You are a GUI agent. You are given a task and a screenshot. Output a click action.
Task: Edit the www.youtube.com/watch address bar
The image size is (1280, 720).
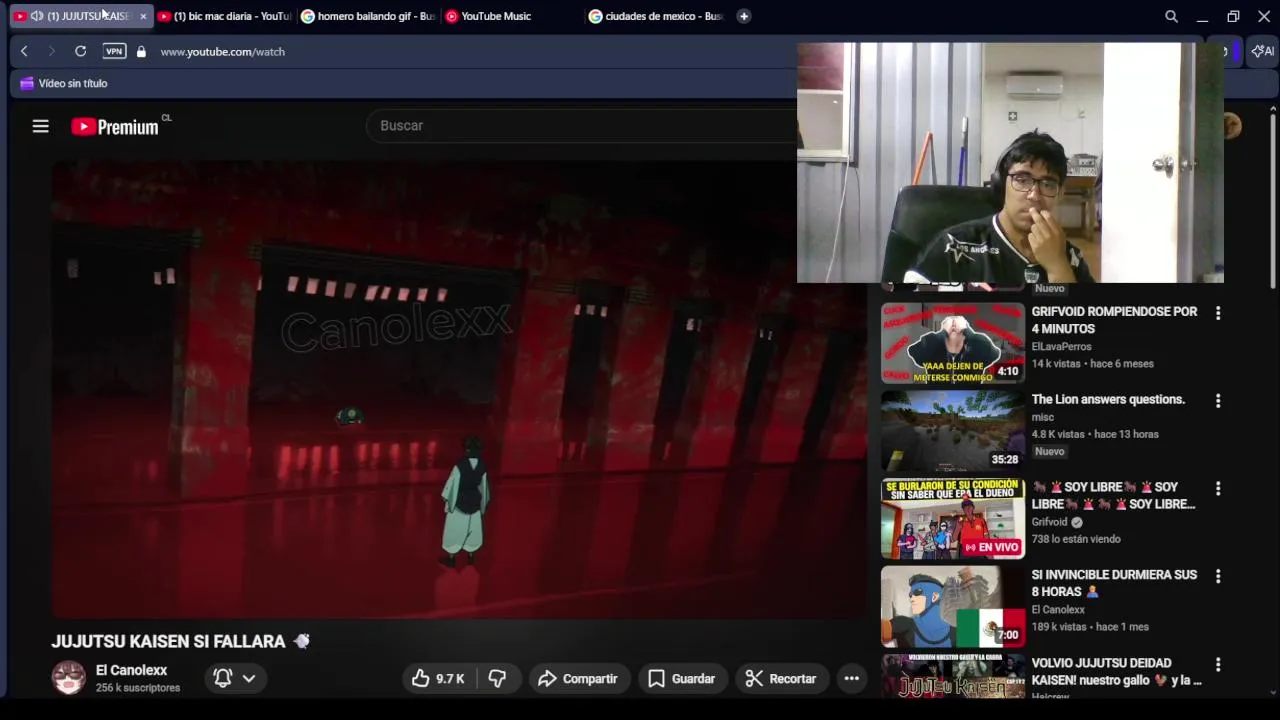coord(222,51)
